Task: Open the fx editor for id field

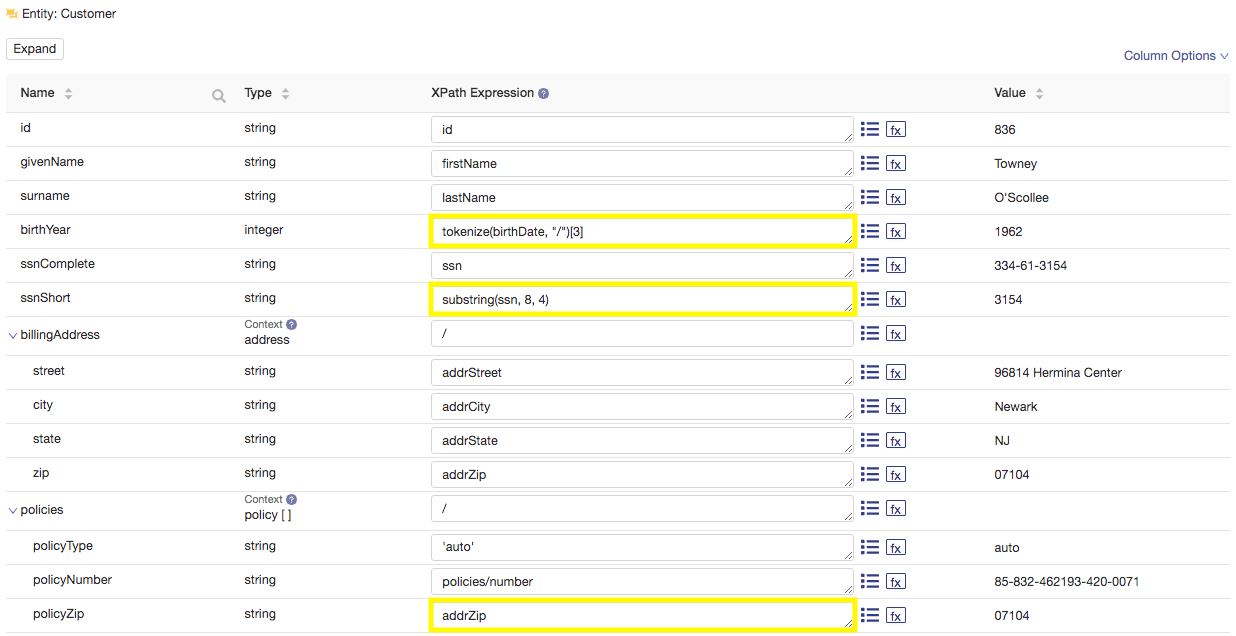Action: tap(896, 129)
